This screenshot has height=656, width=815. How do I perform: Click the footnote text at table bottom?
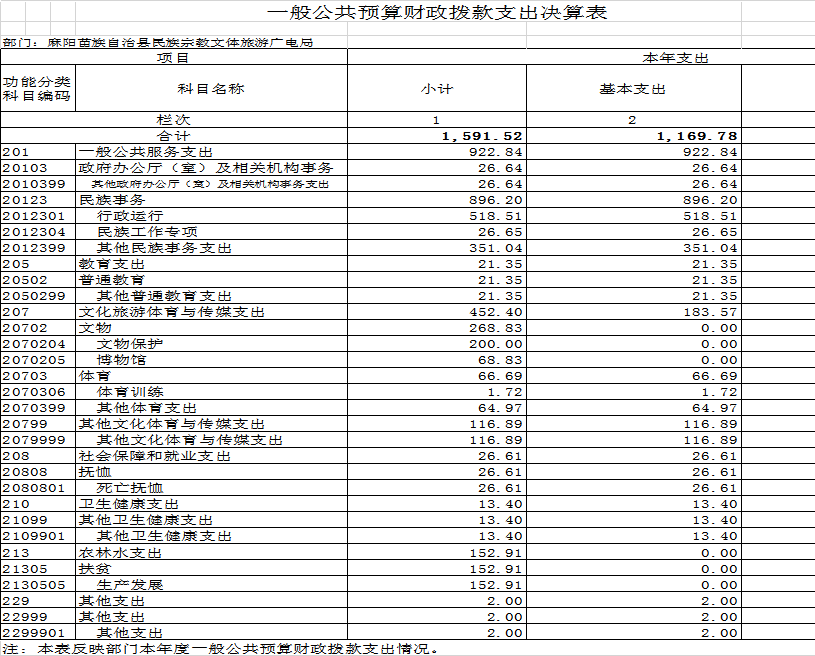coord(220,649)
